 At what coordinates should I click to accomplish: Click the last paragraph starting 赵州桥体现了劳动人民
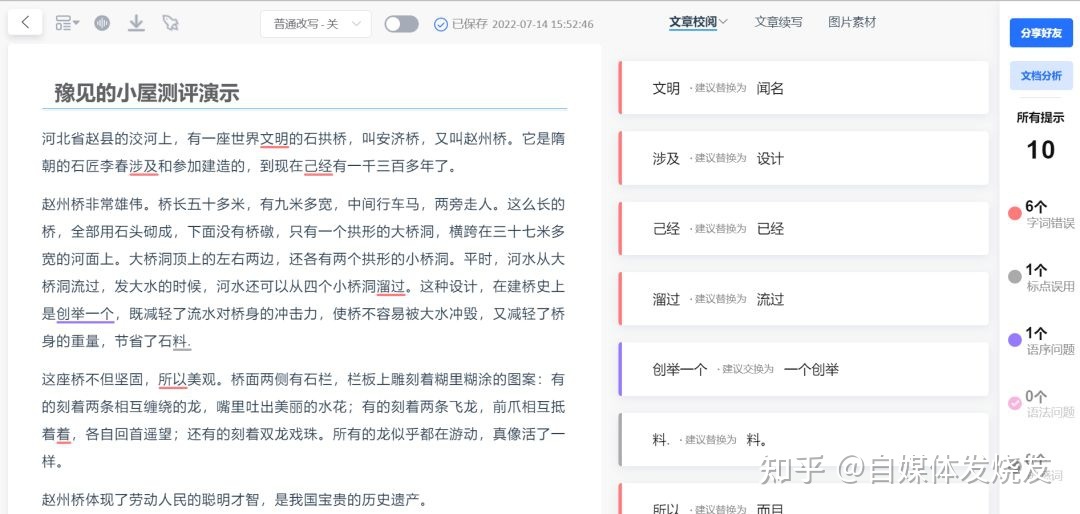click(x=234, y=500)
